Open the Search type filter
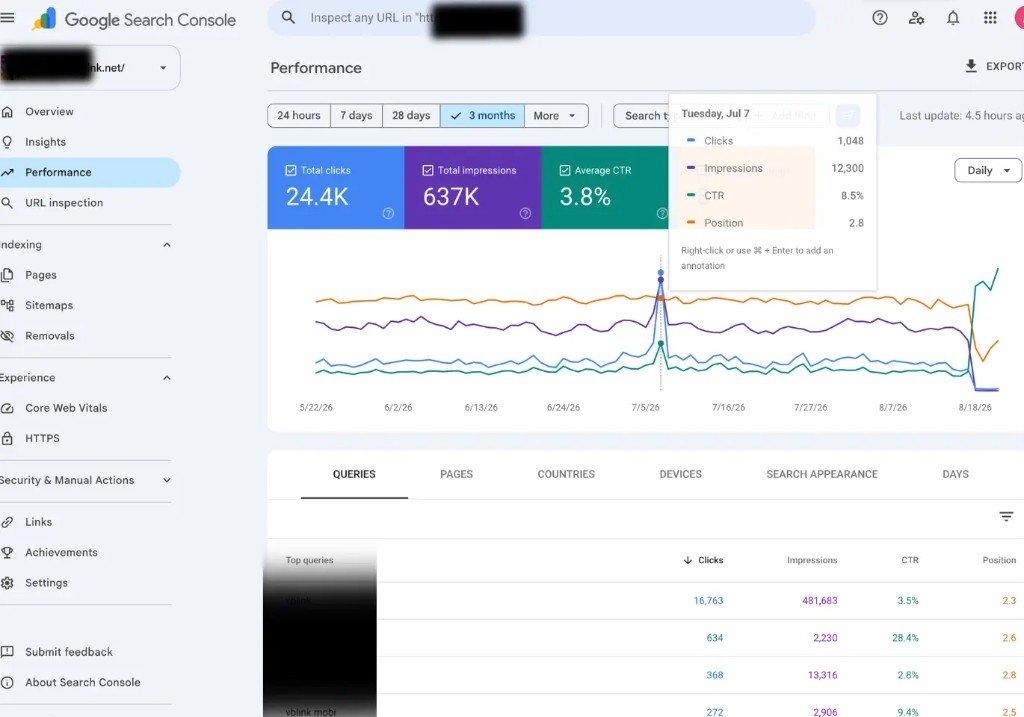Image resolution: width=1024 pixels, height=717 pixels. [x=641, y=116]
